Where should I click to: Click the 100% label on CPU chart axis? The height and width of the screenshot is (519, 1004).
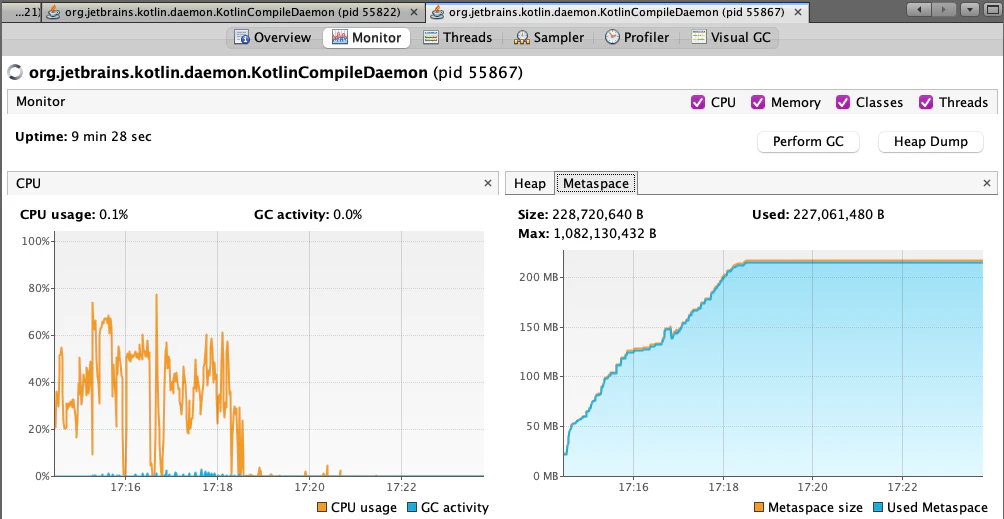click(36, 241)
